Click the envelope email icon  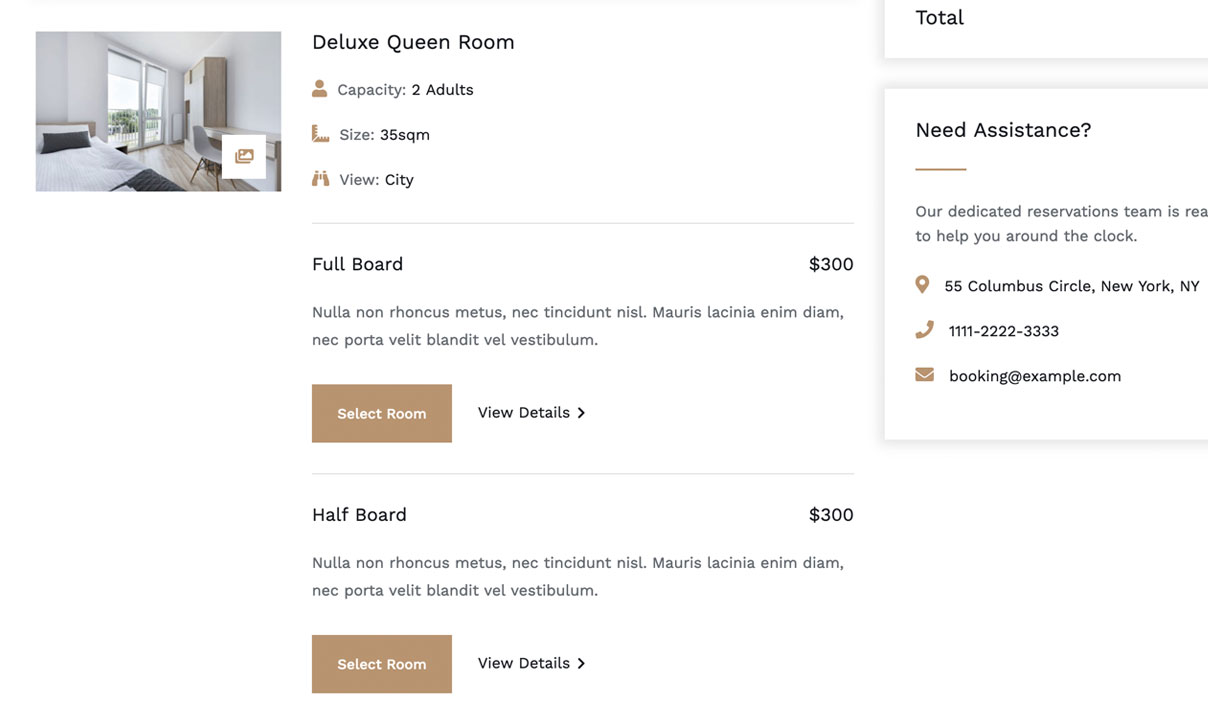click(x=924, y=375)
